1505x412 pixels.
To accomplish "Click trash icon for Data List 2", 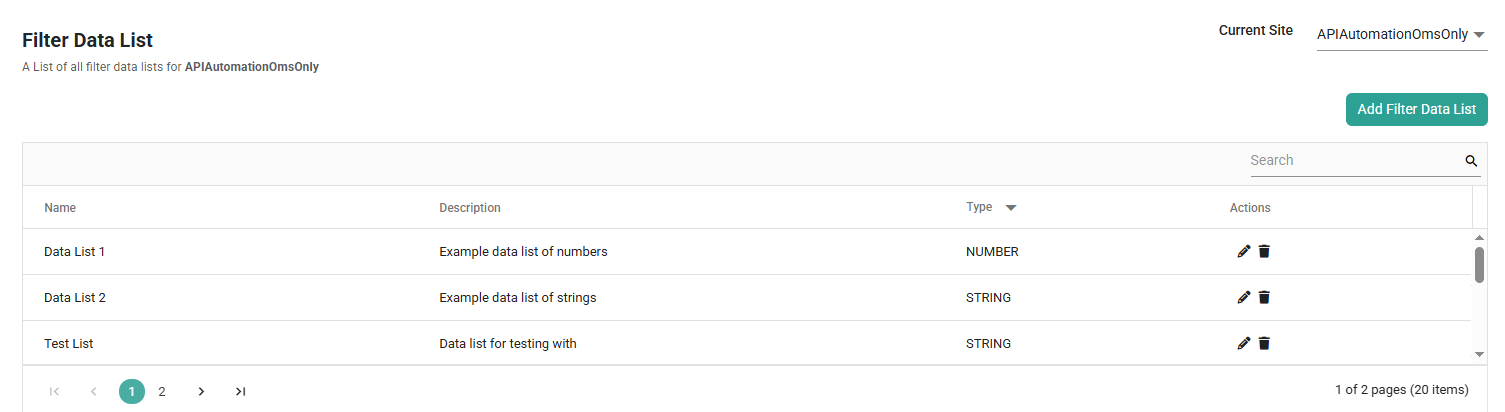I will [x=1264, y=298].
